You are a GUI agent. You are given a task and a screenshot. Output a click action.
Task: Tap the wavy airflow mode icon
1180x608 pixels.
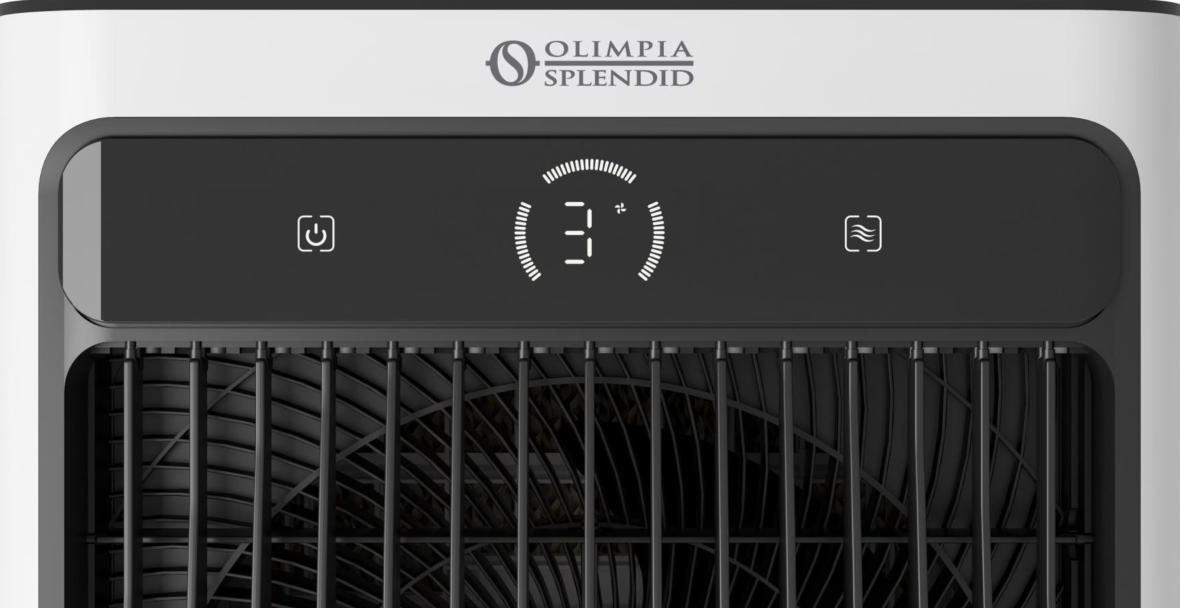pyautogui.click(x=863, y=233)
